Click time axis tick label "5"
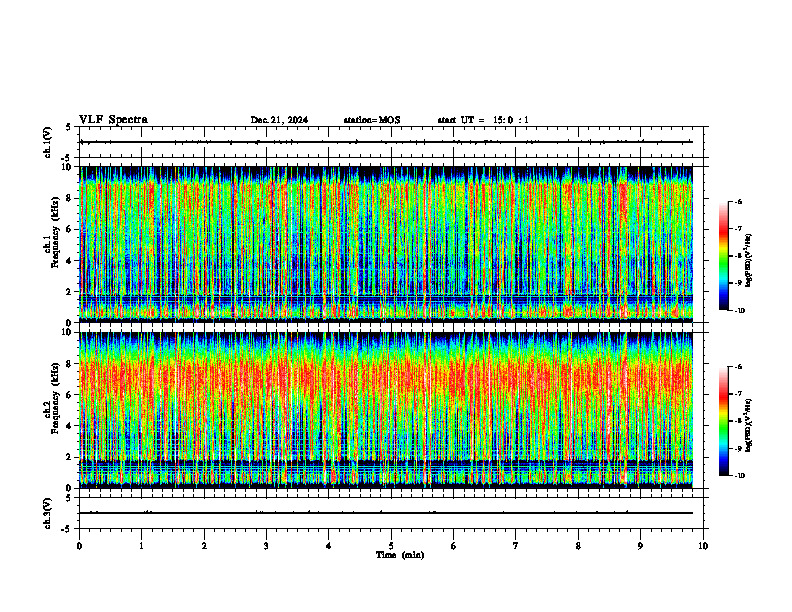 pyautogui.click(x=391, y=546)
